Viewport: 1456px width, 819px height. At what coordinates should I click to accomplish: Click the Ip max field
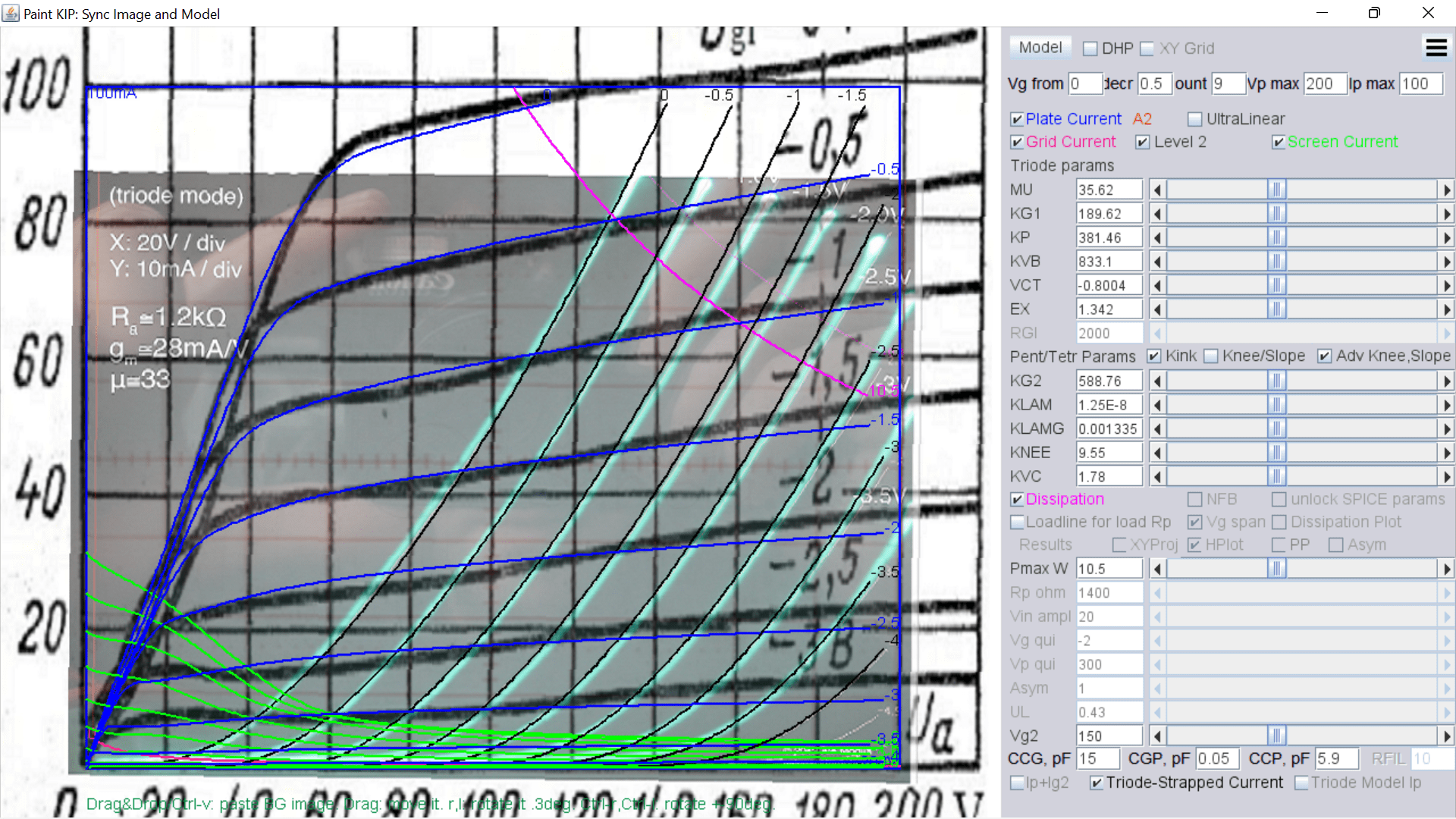1421,83
